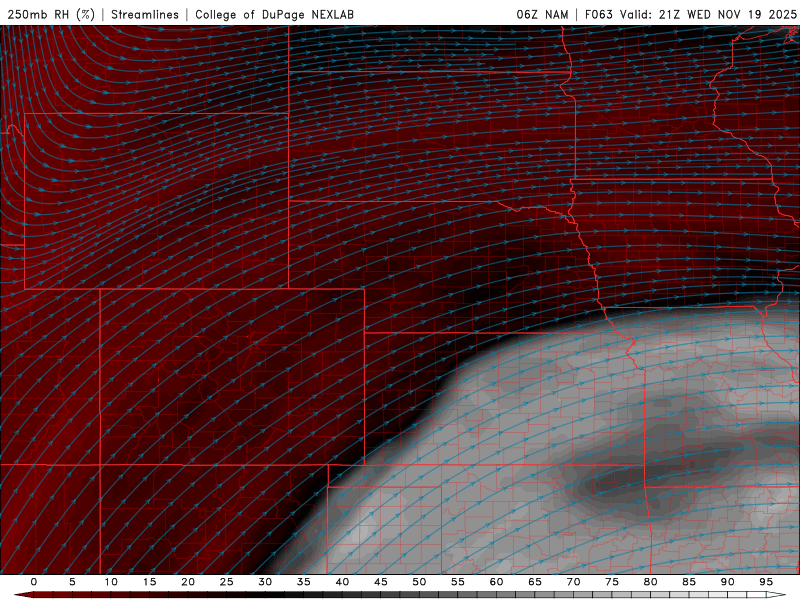The image size is (800, 600).
Task: Click the '10' colorbar scale label
Action: coord(111,582)
